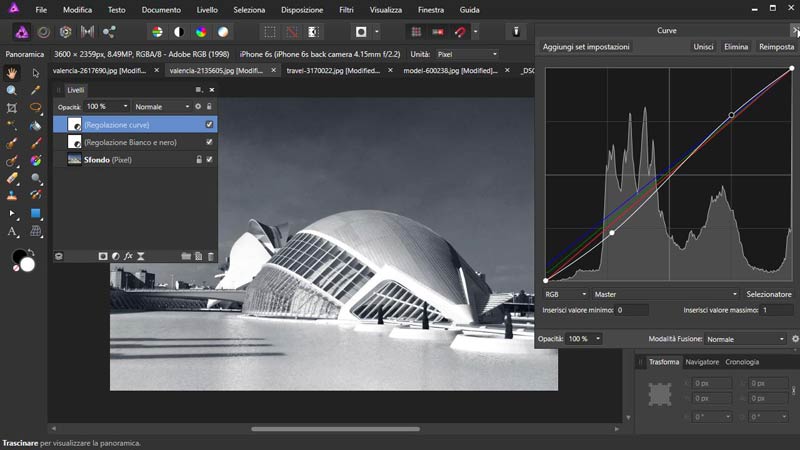Click the Selezionatore button

[x=769, y=294]
